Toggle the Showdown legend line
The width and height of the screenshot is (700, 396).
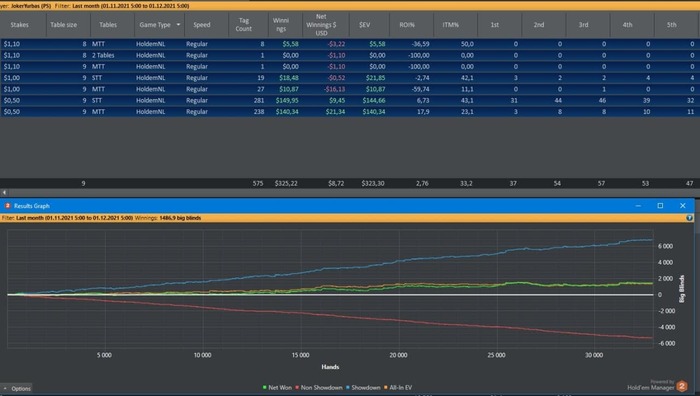click(363, 388)
